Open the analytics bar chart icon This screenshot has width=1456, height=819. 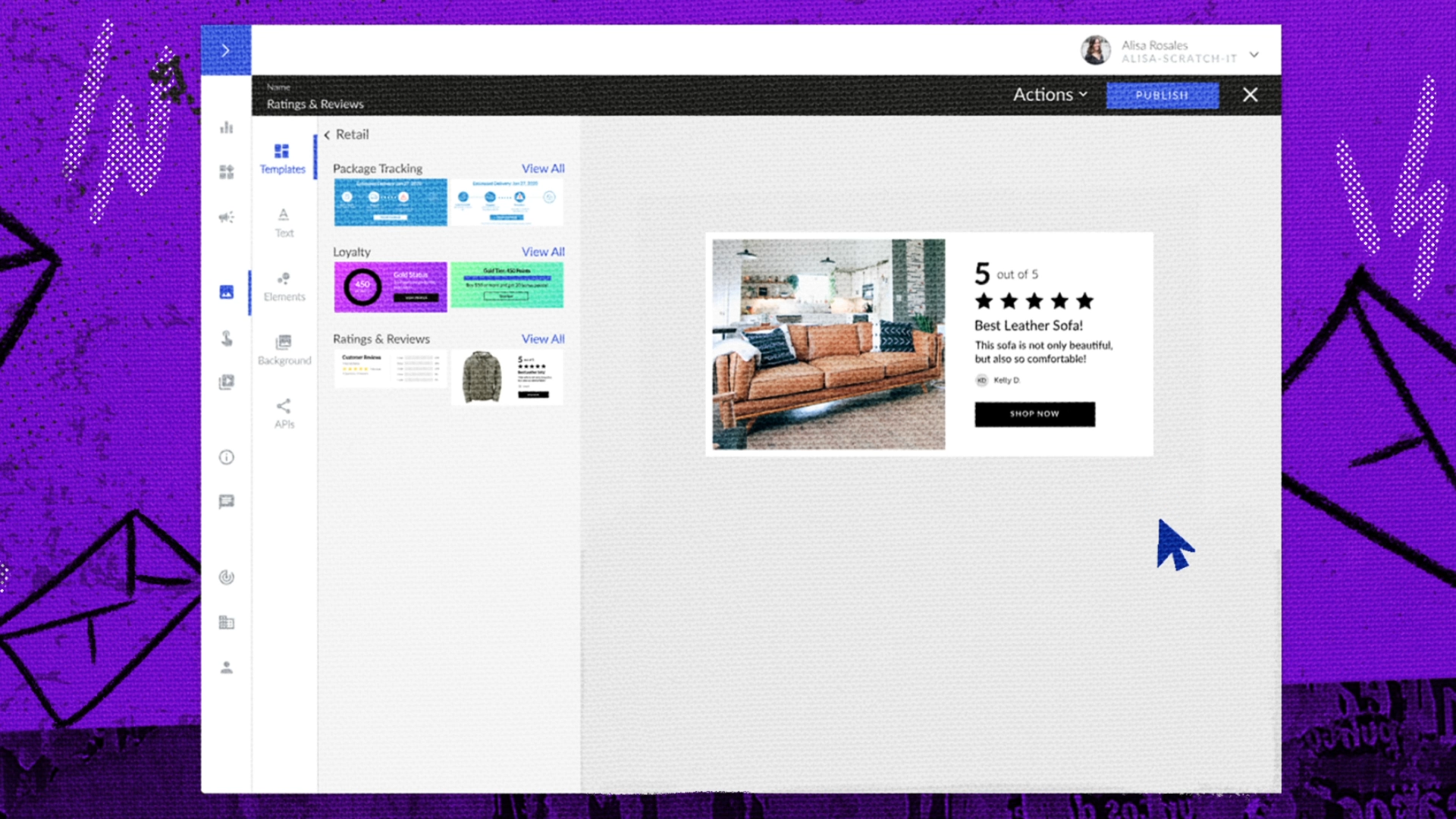[226, 127]
